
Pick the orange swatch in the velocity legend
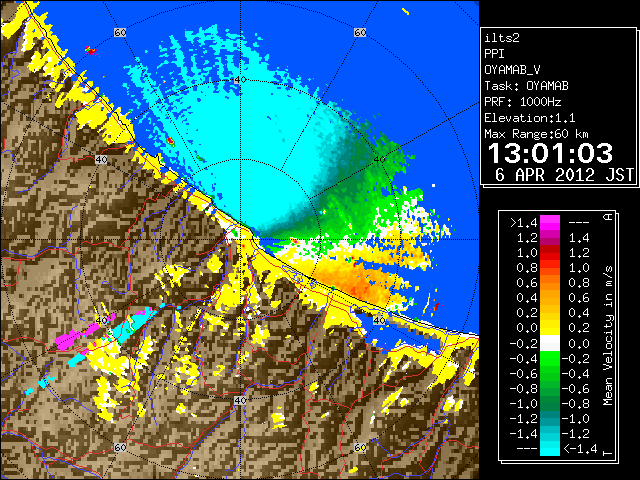pyautogui.click(x=550, y=283)
